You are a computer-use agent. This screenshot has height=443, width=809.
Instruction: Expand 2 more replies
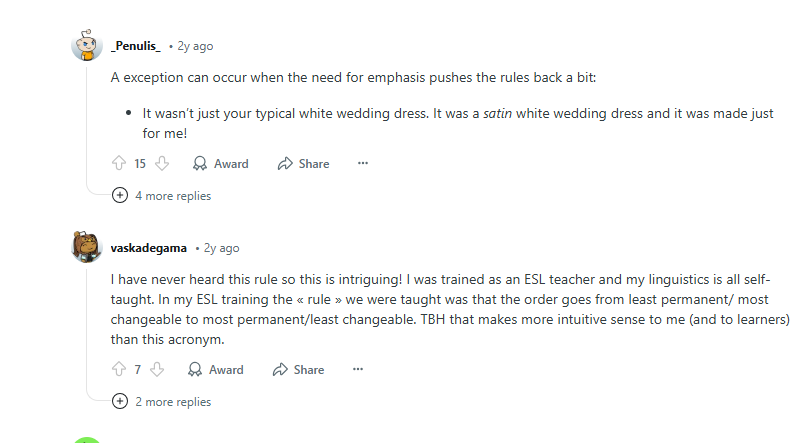164,401
